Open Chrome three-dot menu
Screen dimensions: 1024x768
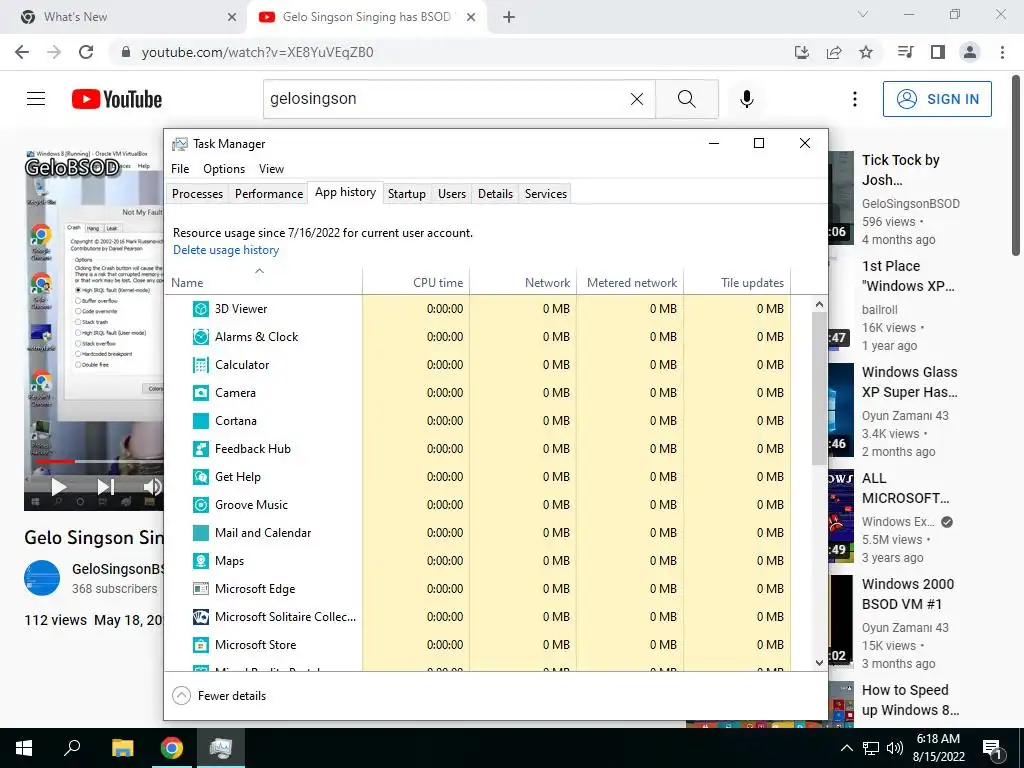pyautogui.click(x=1002, y=52)
